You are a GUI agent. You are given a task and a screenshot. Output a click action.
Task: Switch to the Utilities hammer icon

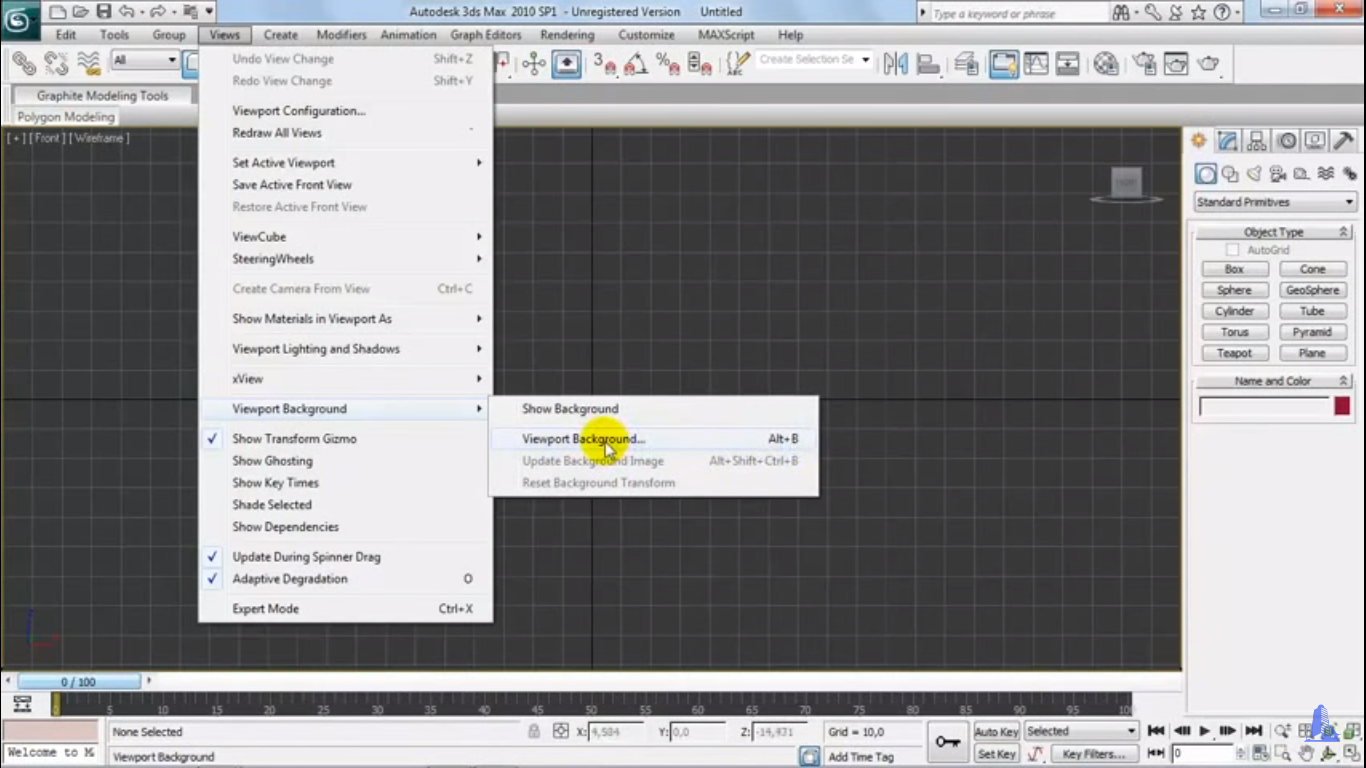pos(1343,141)
